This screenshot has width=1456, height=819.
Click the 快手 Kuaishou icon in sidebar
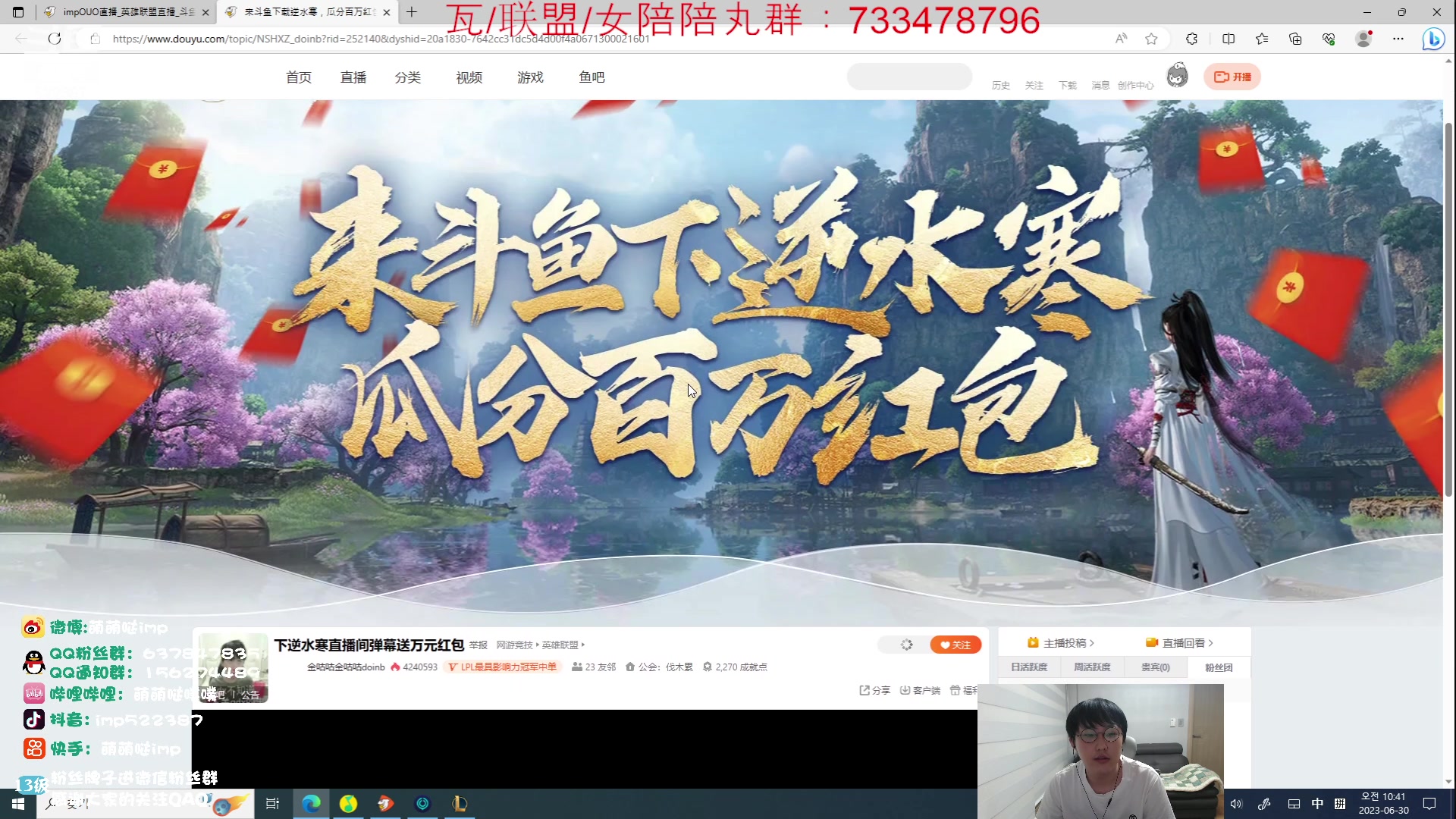[x=33, y=748]
